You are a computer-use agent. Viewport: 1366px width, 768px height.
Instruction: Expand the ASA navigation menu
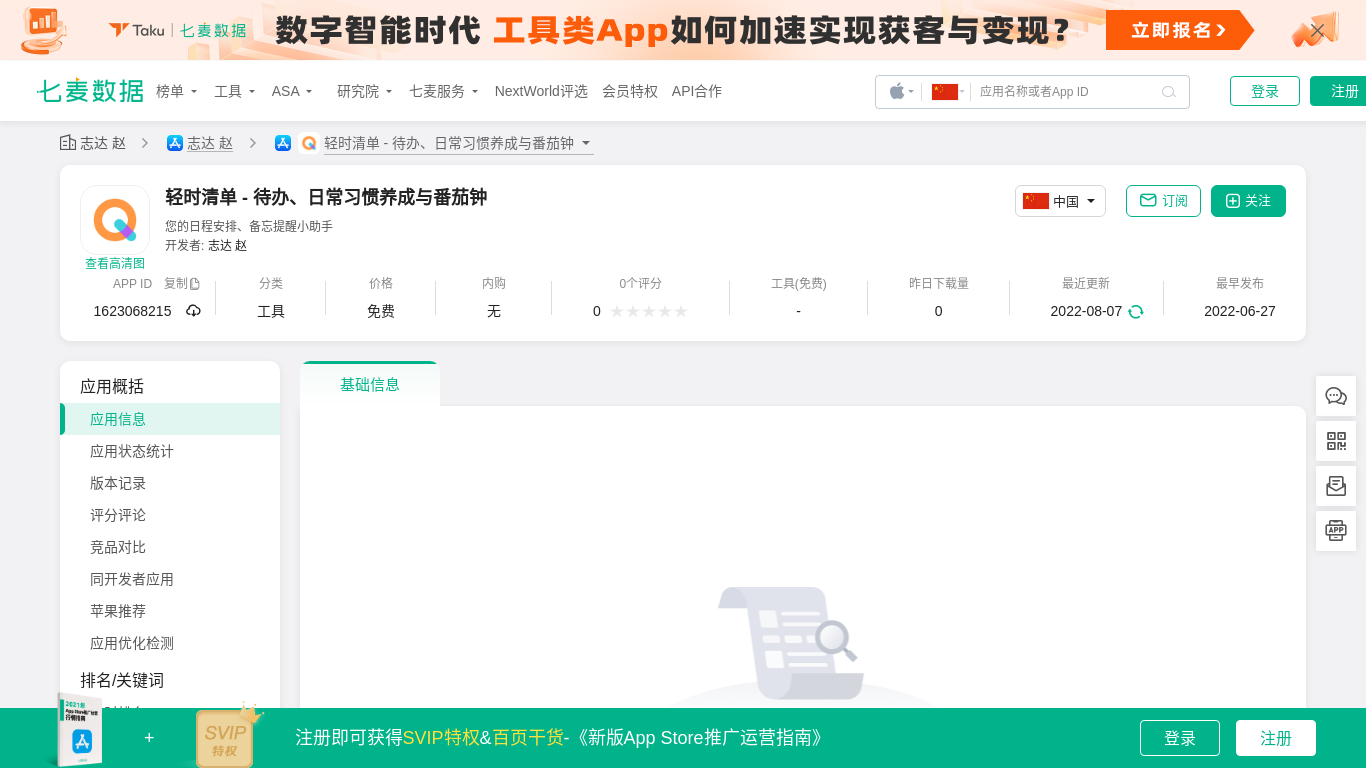[292, 91]
